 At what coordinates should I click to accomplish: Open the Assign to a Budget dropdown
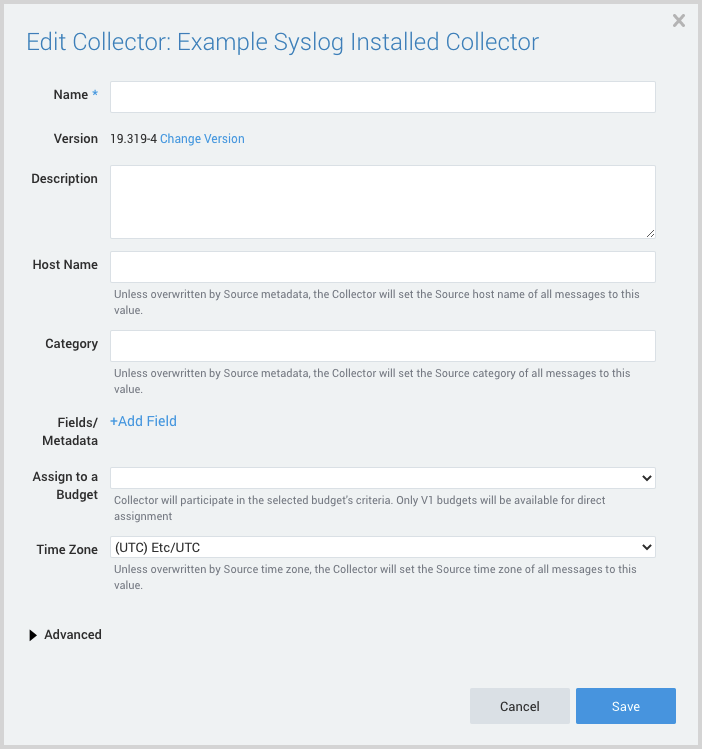click(x=382, y=478)
